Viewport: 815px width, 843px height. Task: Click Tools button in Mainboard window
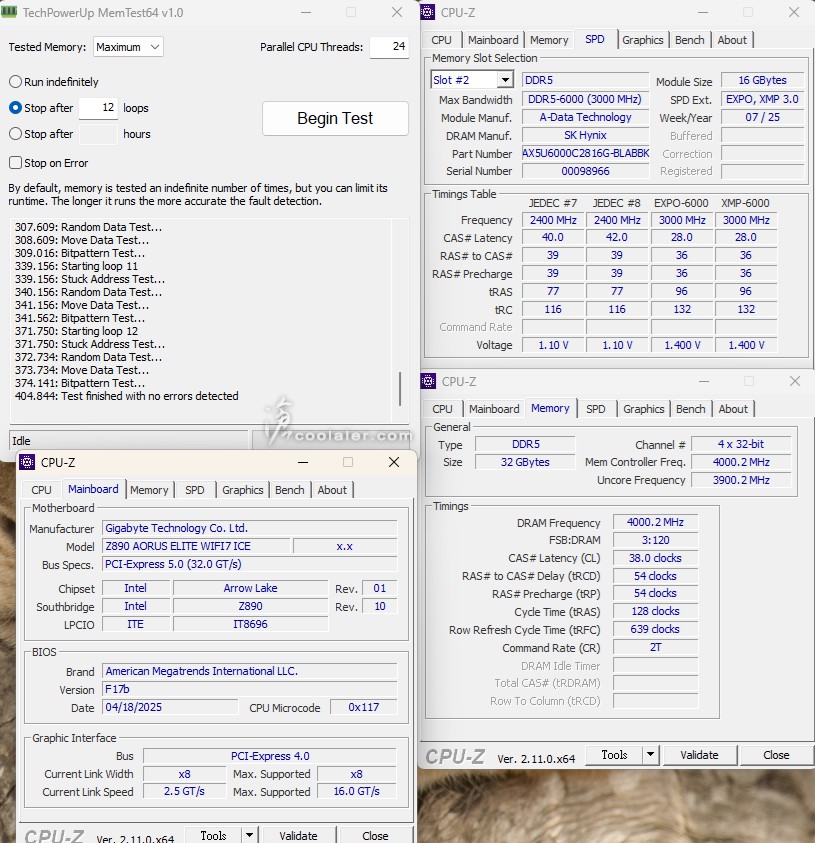click(x=213, y=835)
